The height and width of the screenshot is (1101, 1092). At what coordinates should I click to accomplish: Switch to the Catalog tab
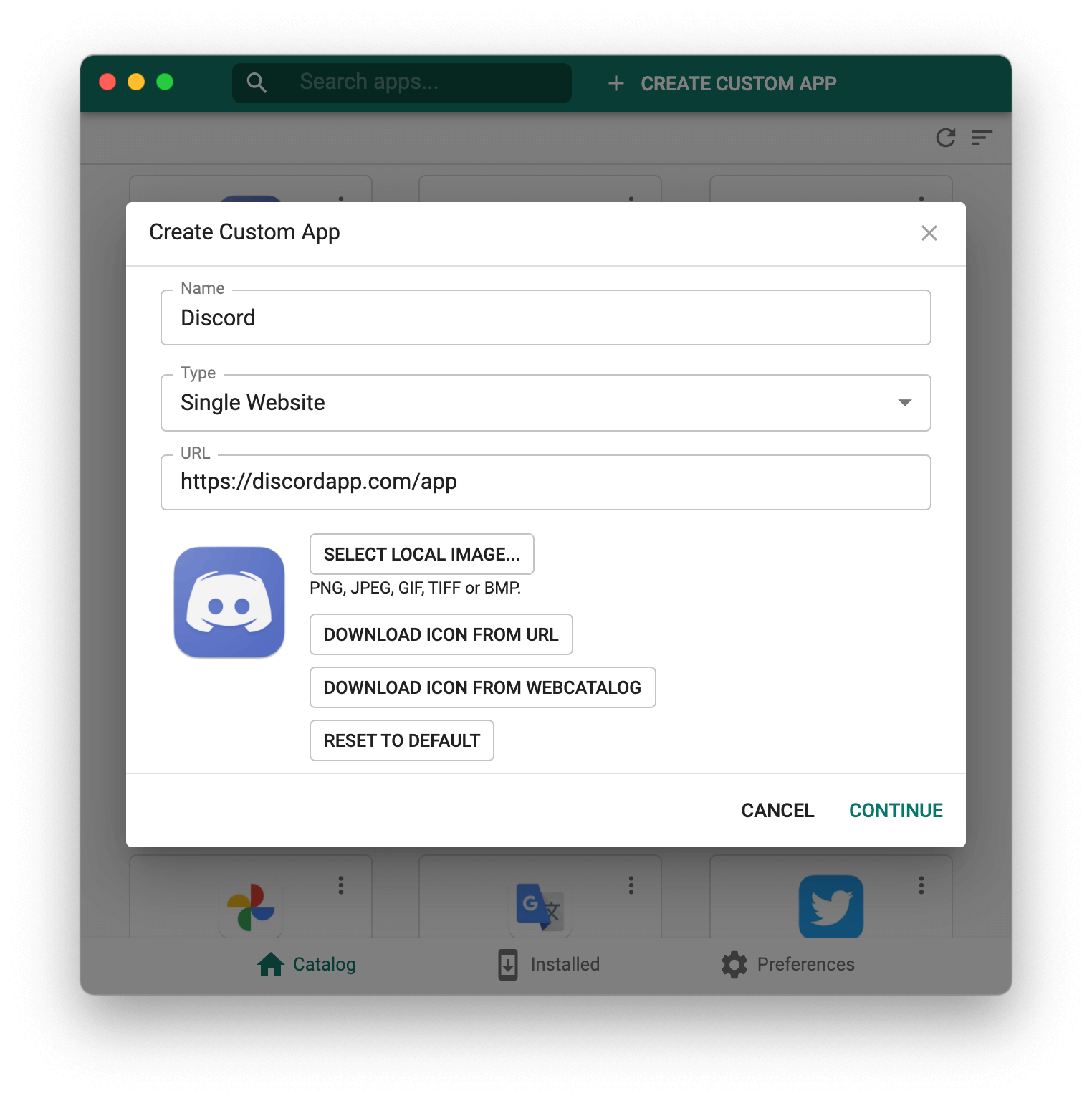click(307, 965)
